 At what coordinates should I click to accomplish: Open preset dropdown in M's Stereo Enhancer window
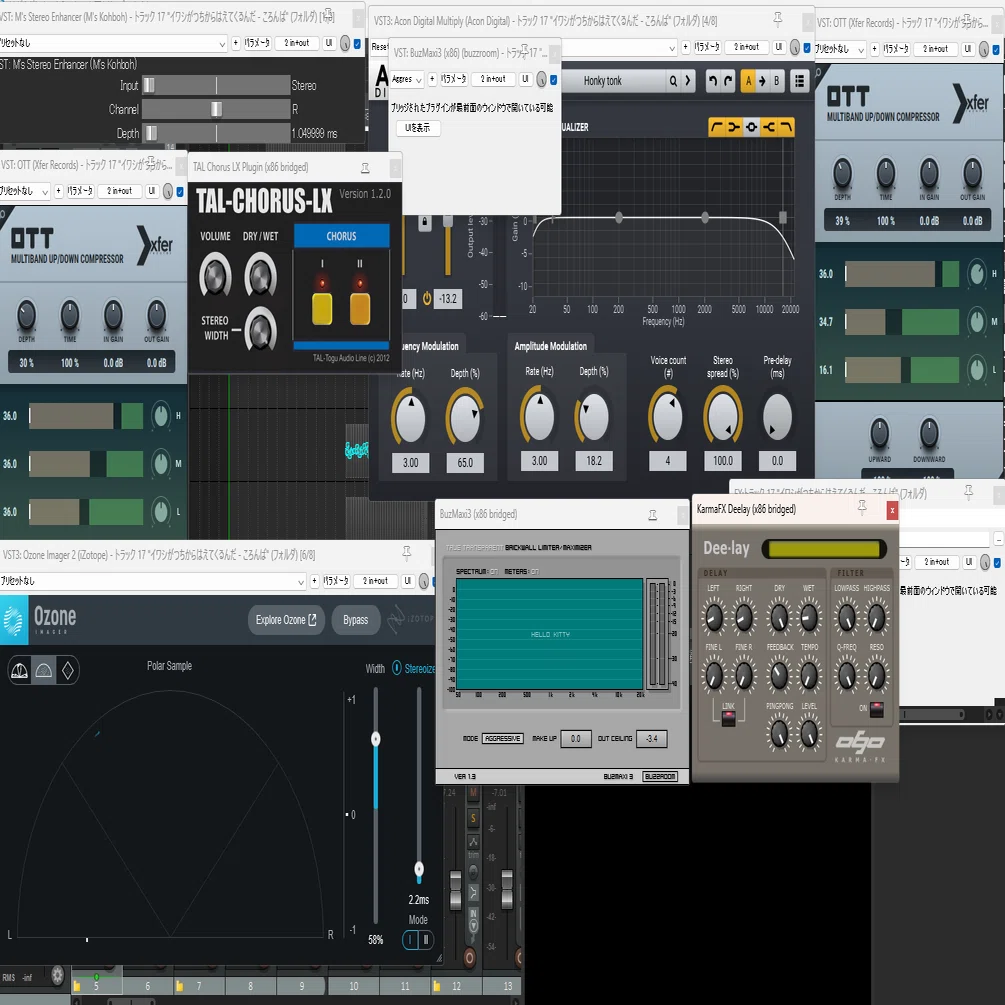[222, 44]
